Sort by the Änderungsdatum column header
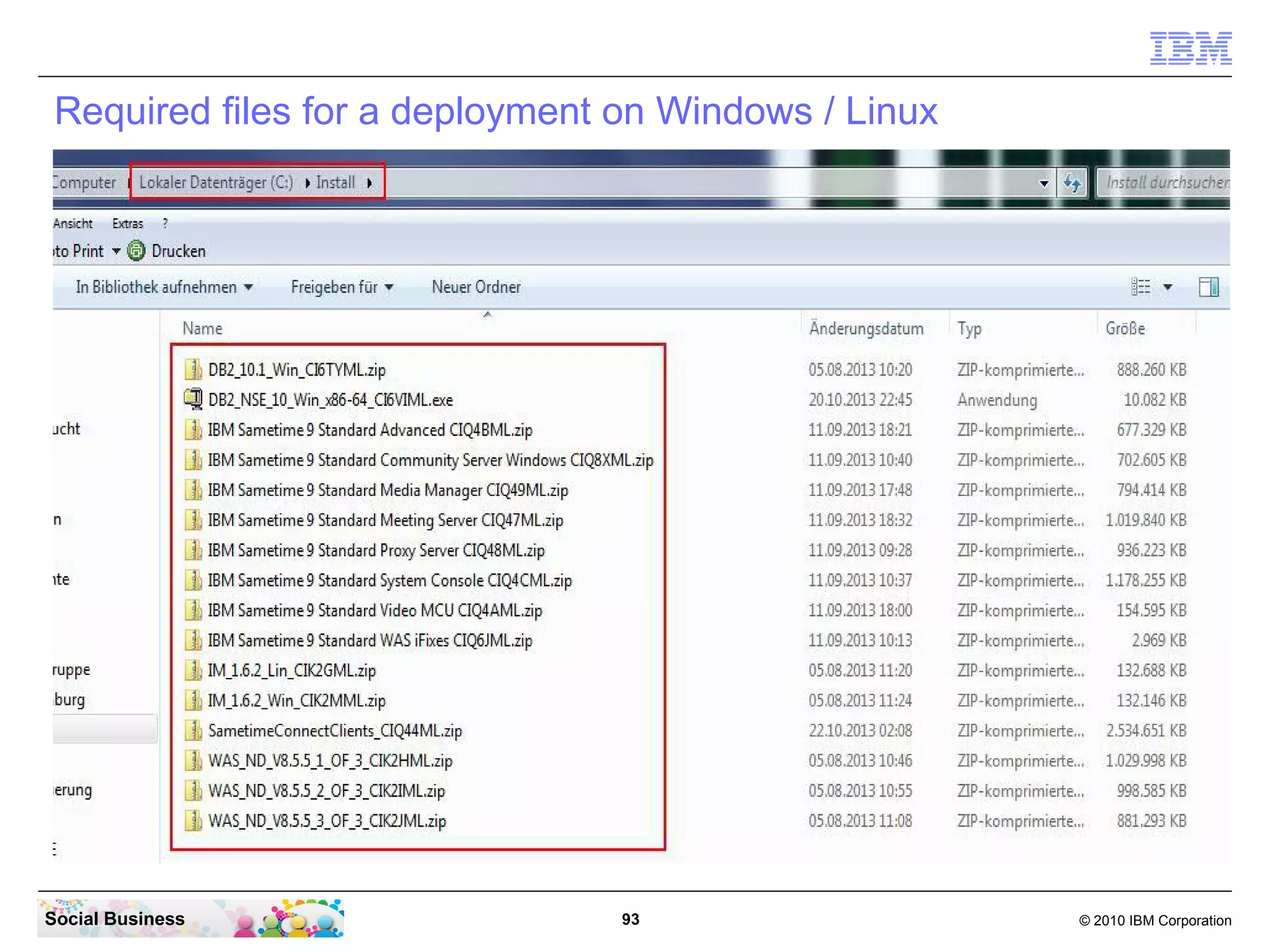The height and width of the screenshot is (952, 1270). 866,328
